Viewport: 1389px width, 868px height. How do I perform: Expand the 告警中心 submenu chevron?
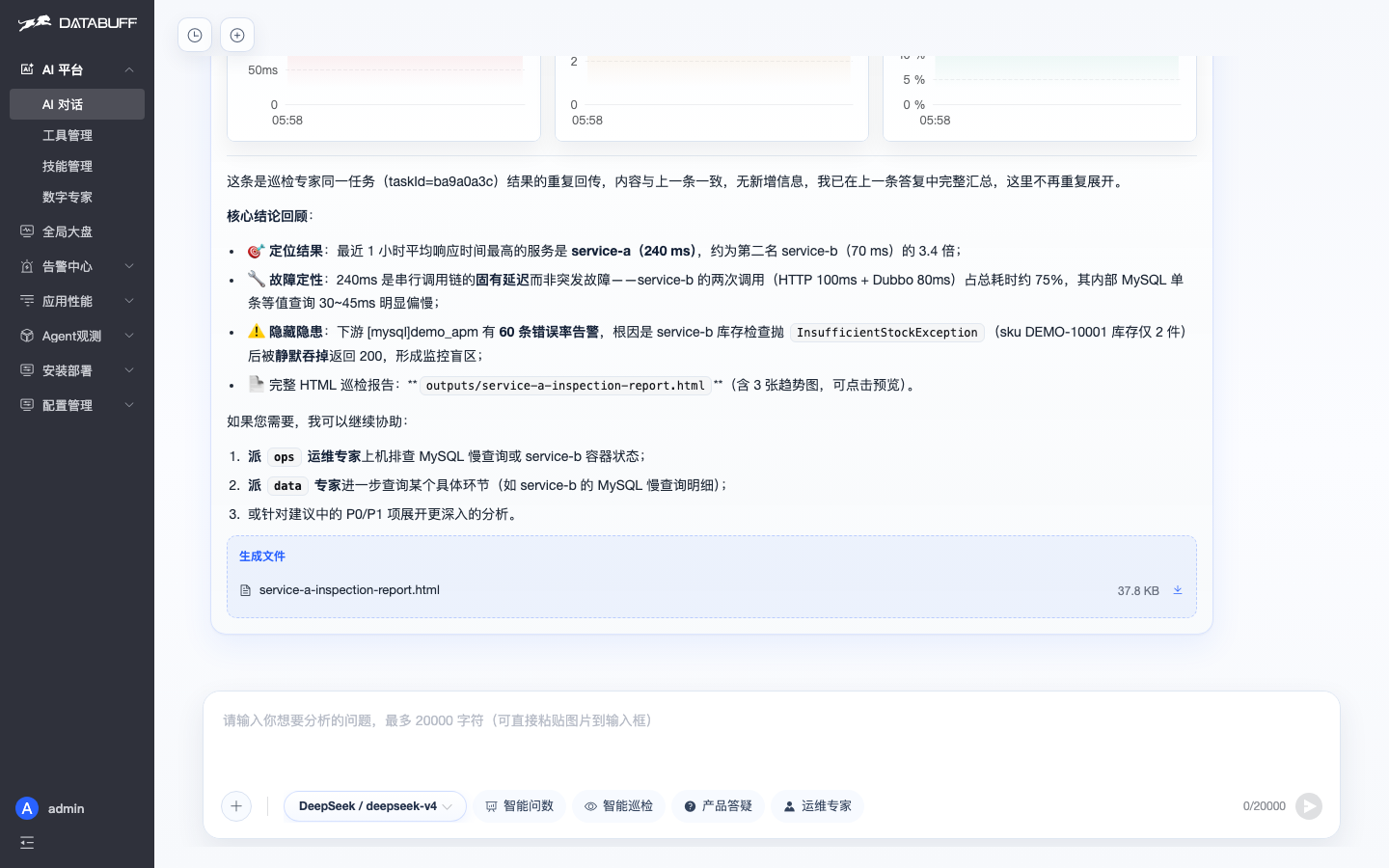(x=129, y=266)
